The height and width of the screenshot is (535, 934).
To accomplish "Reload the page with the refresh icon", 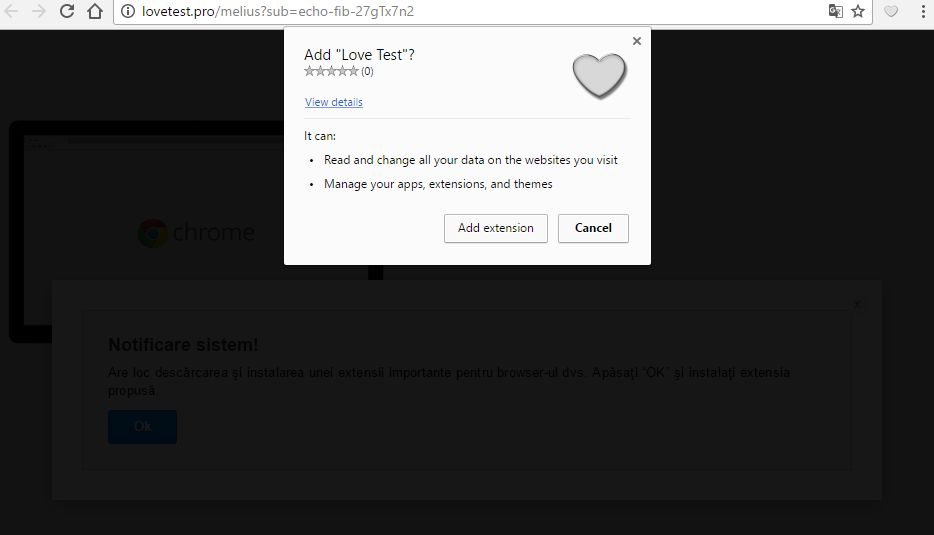I will tap(67, 11).
